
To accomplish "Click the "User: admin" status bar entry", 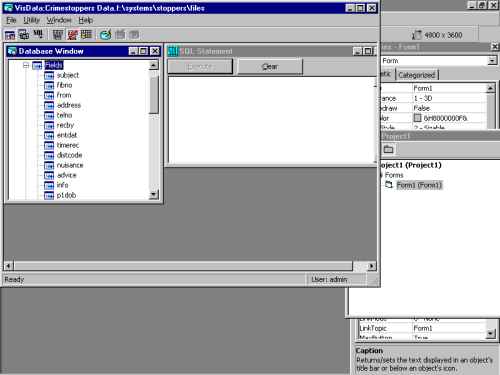I will (329, 280).
